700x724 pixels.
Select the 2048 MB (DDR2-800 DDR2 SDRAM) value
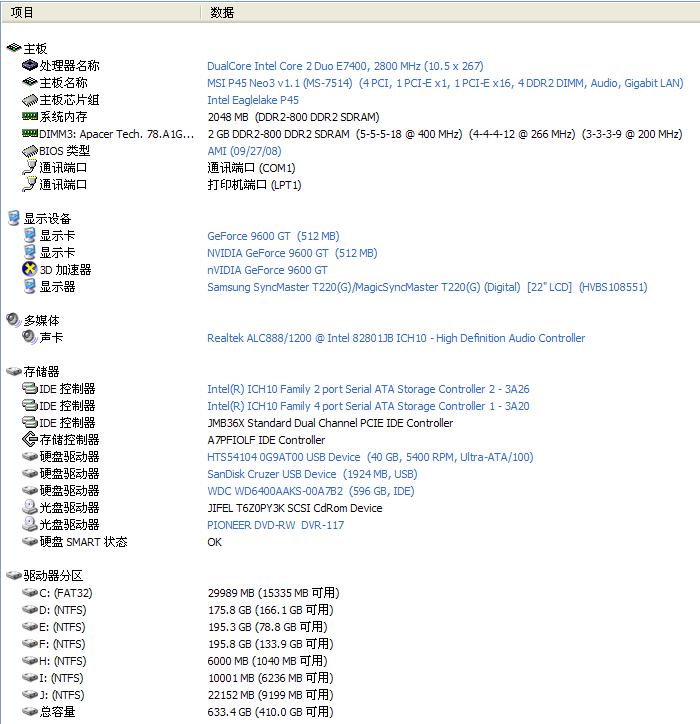293,117
